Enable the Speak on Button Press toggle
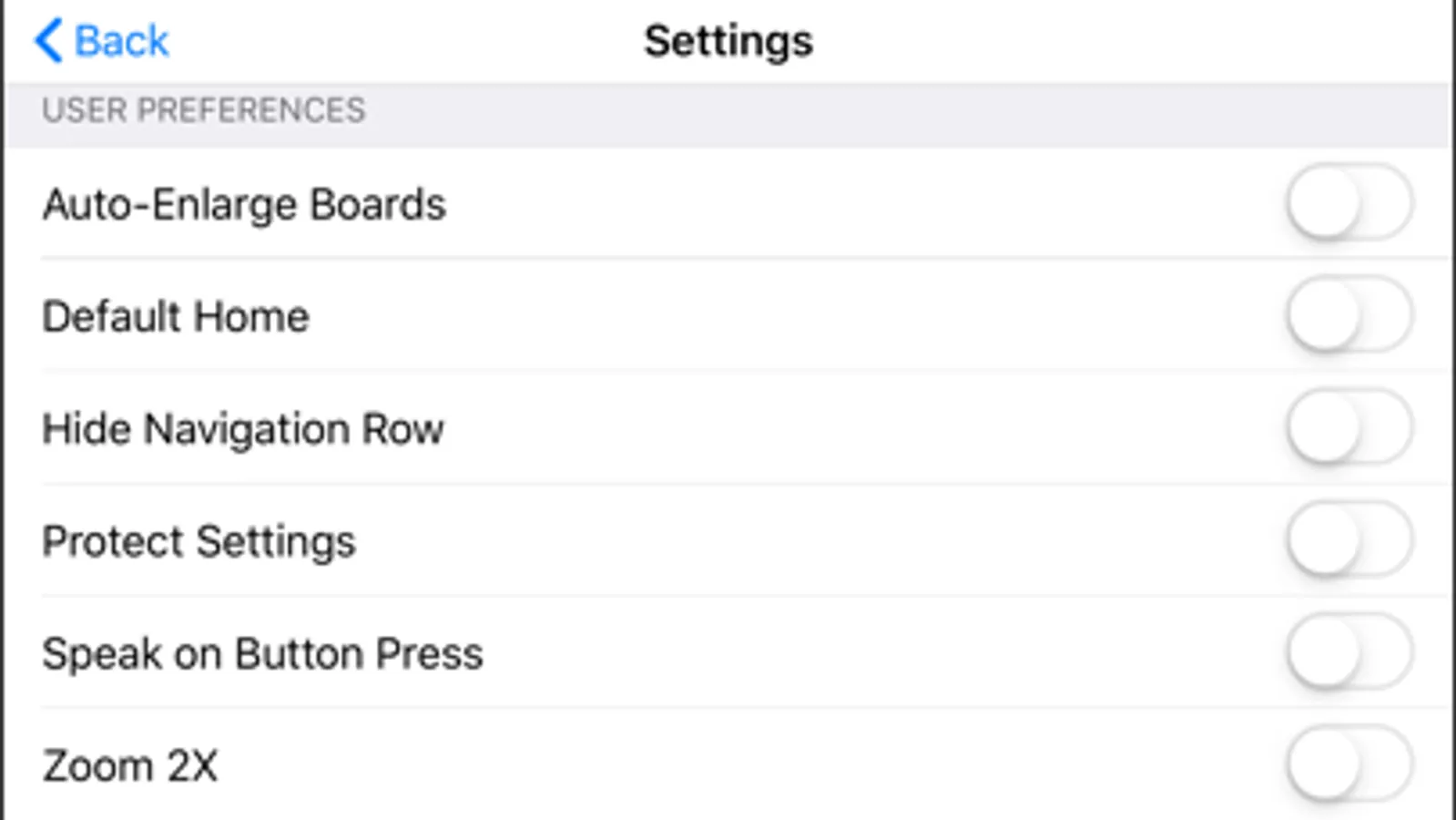The image size is (1456, 820). coord(1349,652)
